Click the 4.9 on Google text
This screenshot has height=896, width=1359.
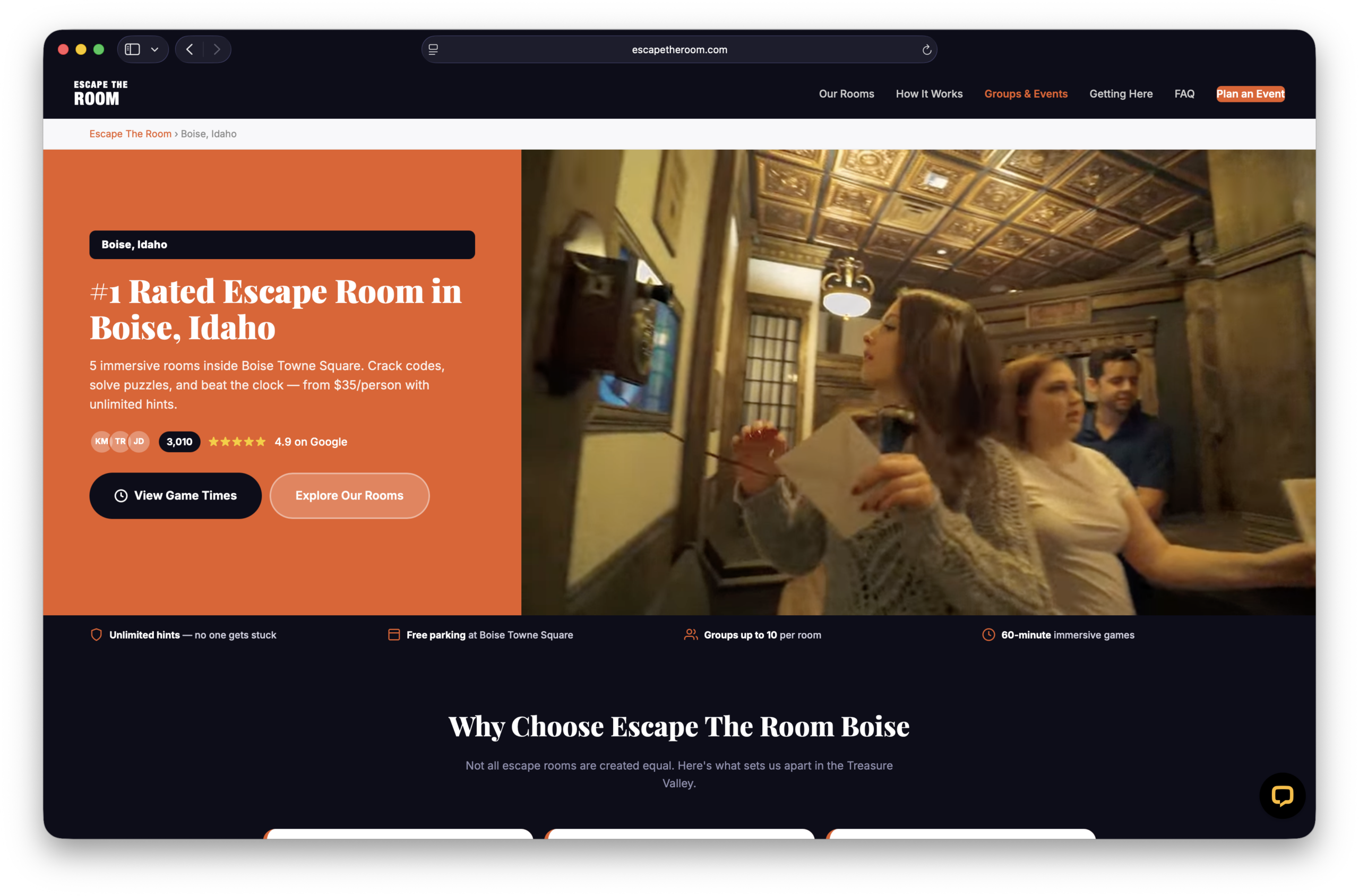coord(311,441)
